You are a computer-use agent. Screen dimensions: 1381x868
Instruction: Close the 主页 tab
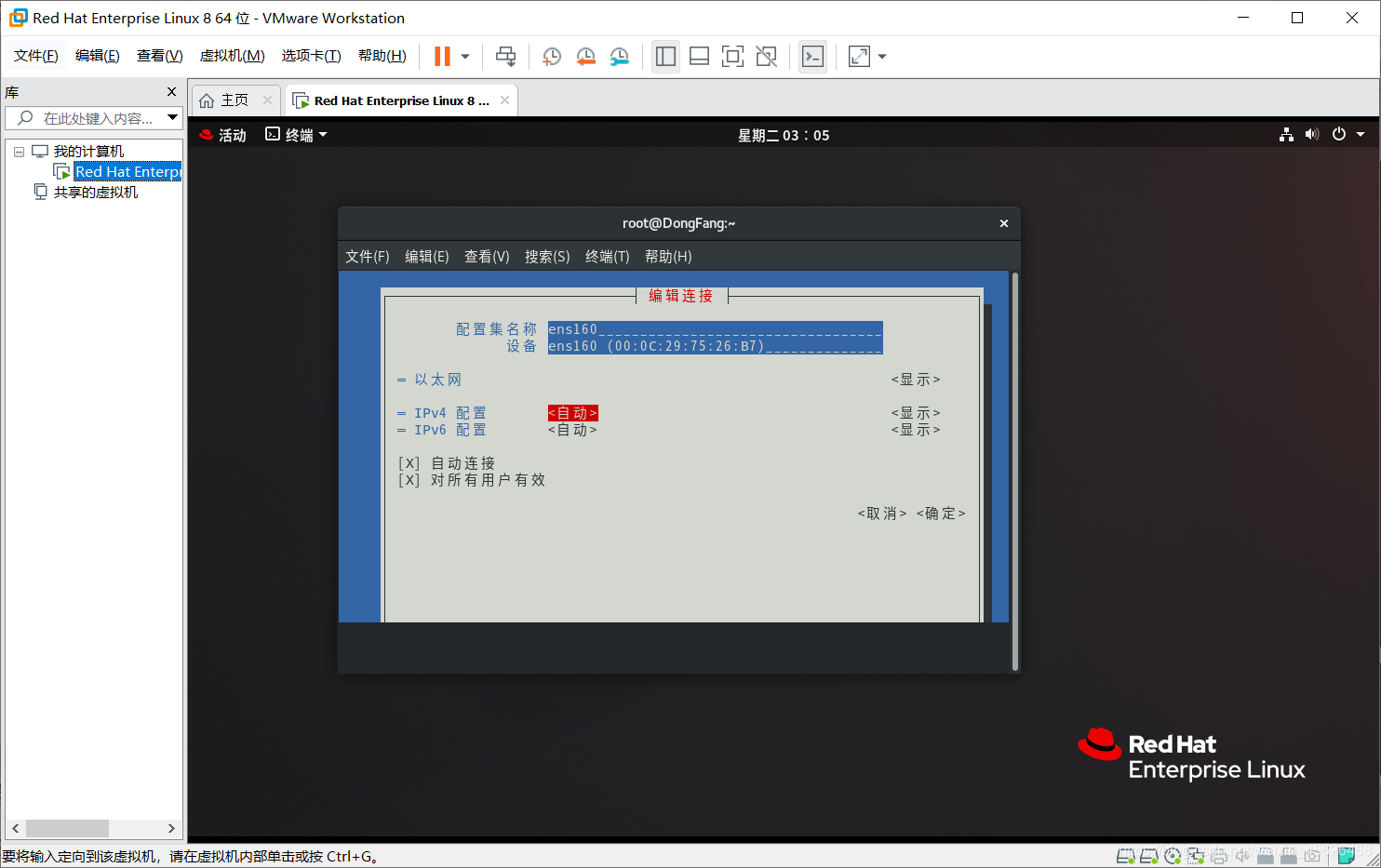267,100
